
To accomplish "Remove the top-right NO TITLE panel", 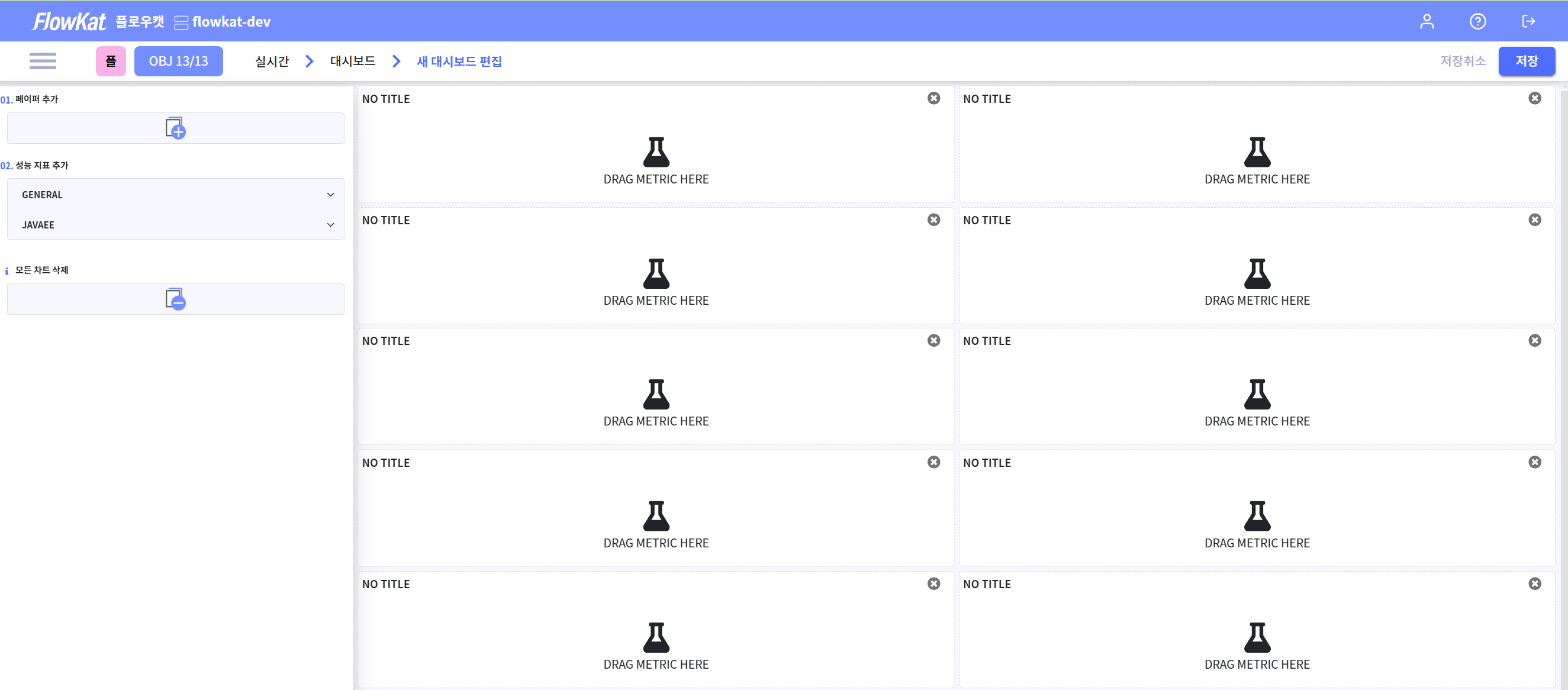I will [1534, 99].
